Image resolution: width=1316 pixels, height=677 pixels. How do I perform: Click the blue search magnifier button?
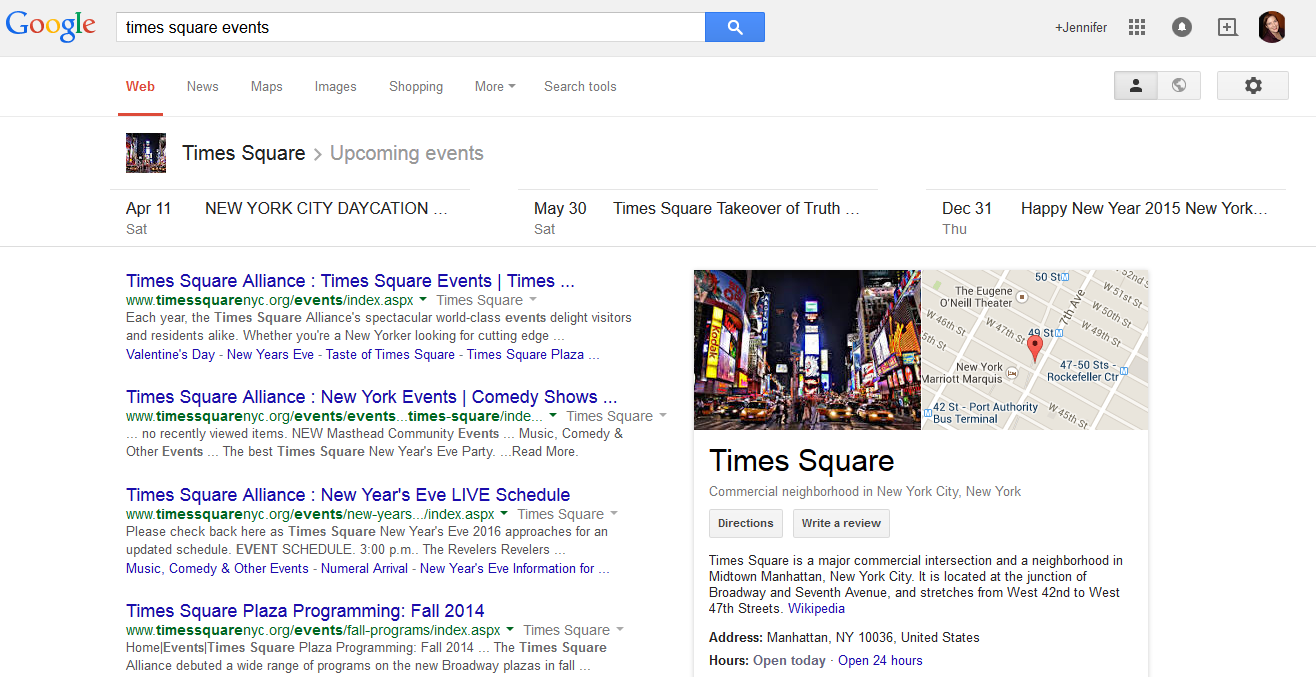tap(734, 27)
